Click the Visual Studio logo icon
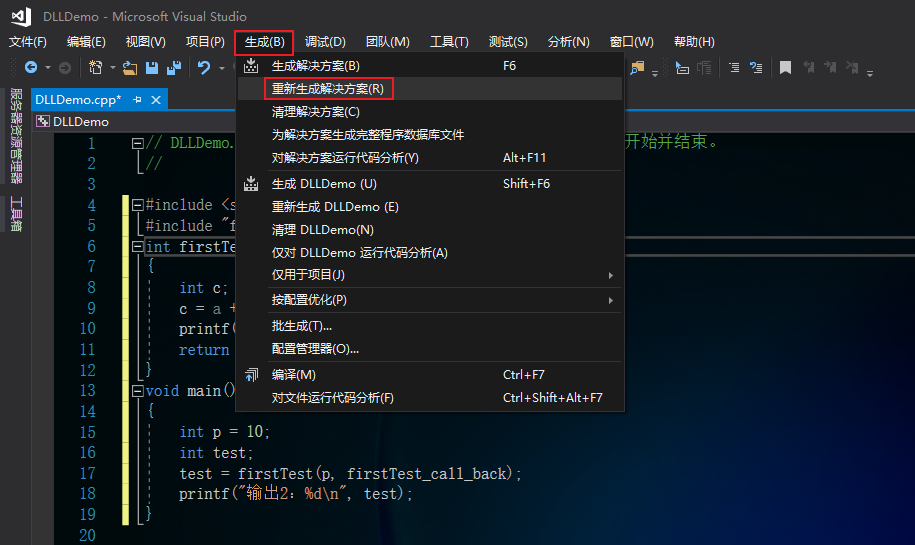Image resolution: width=915 pixels, height=545 pixels. click(x=22, y=16)
